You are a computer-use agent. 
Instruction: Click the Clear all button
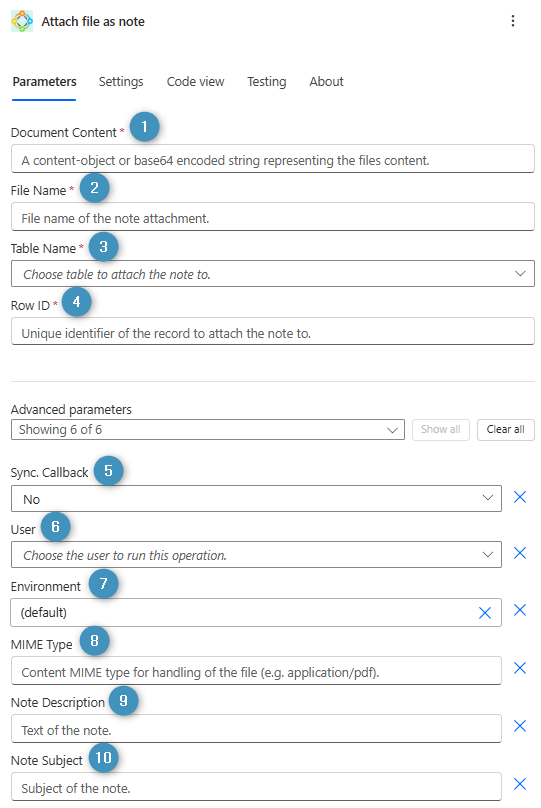tap(505, 429)
